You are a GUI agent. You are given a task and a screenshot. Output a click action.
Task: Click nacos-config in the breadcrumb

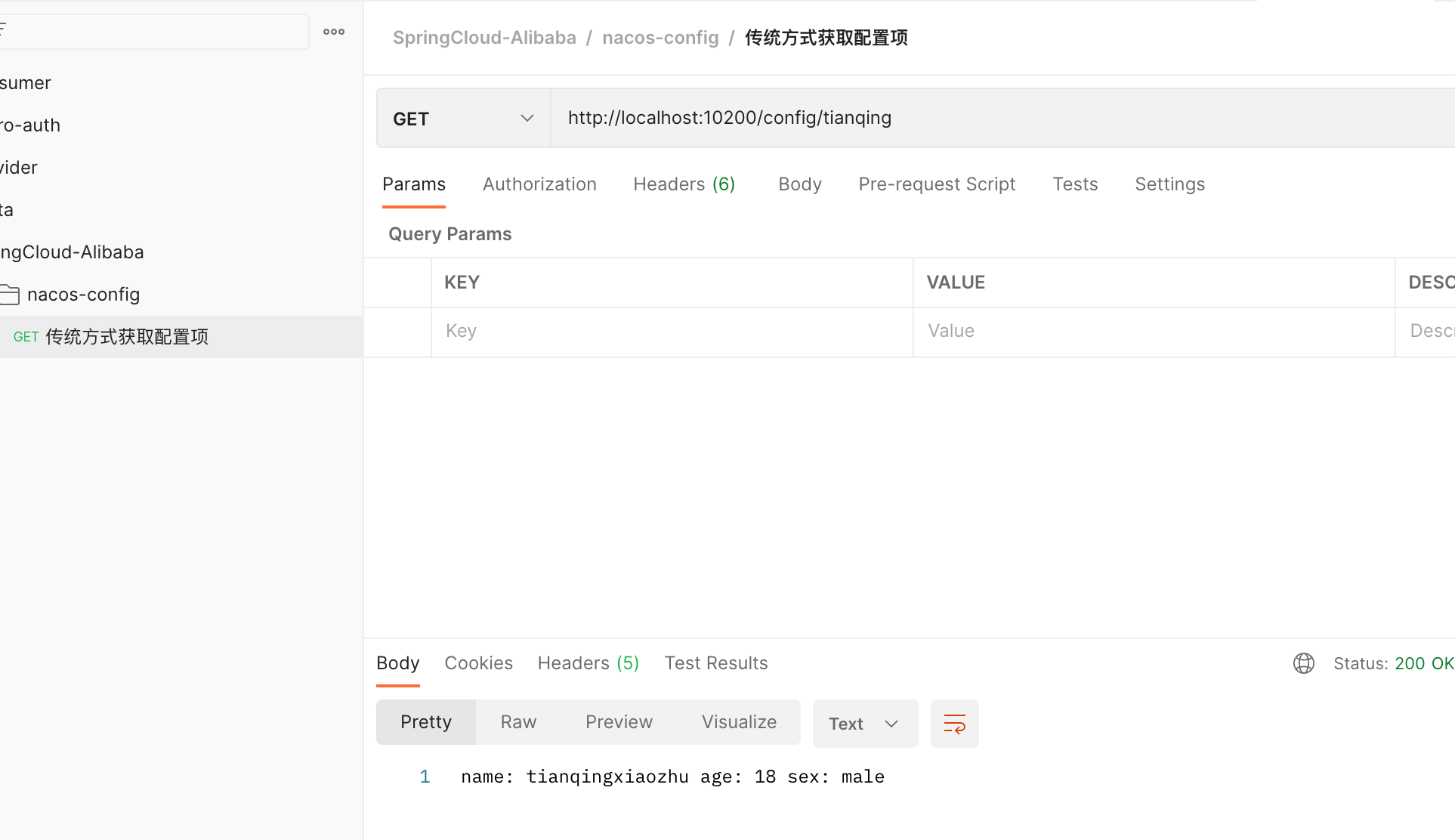660,38
